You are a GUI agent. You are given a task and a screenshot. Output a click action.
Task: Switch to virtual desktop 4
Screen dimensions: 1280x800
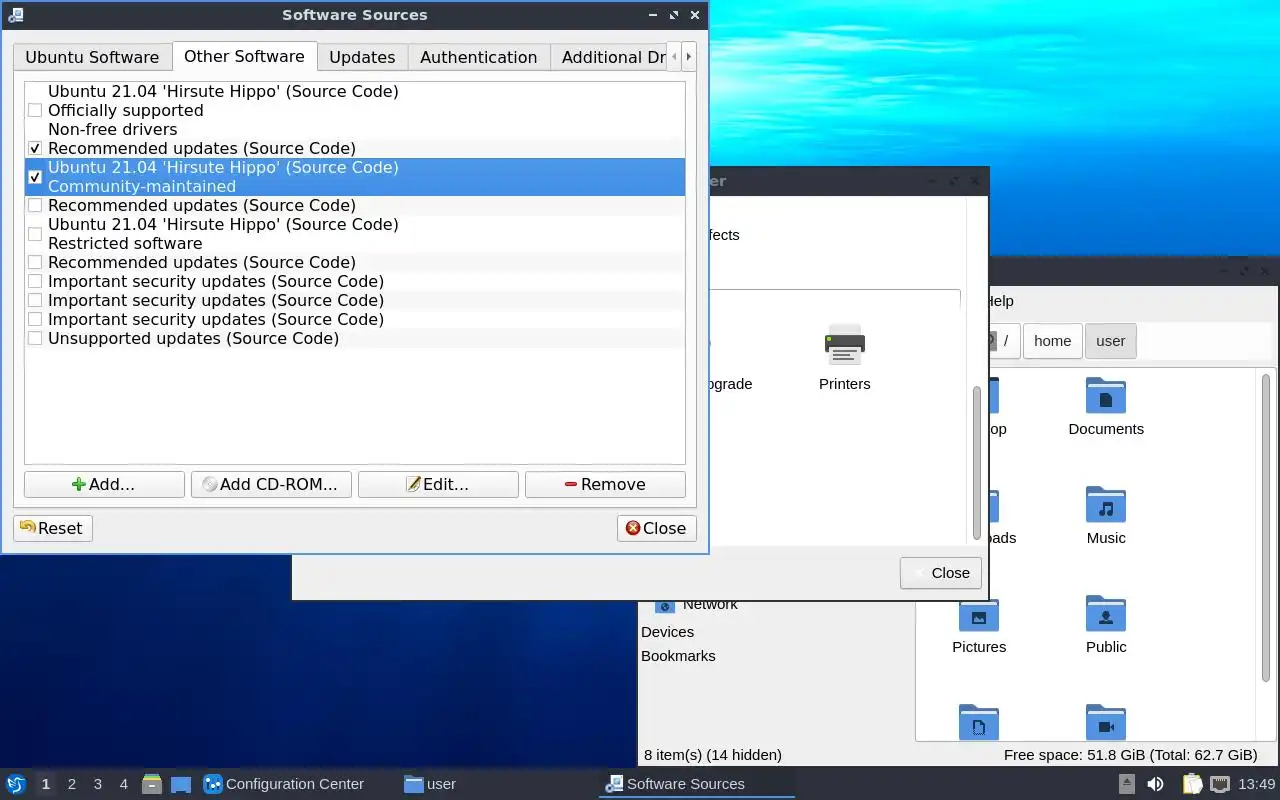click(124, 784)
